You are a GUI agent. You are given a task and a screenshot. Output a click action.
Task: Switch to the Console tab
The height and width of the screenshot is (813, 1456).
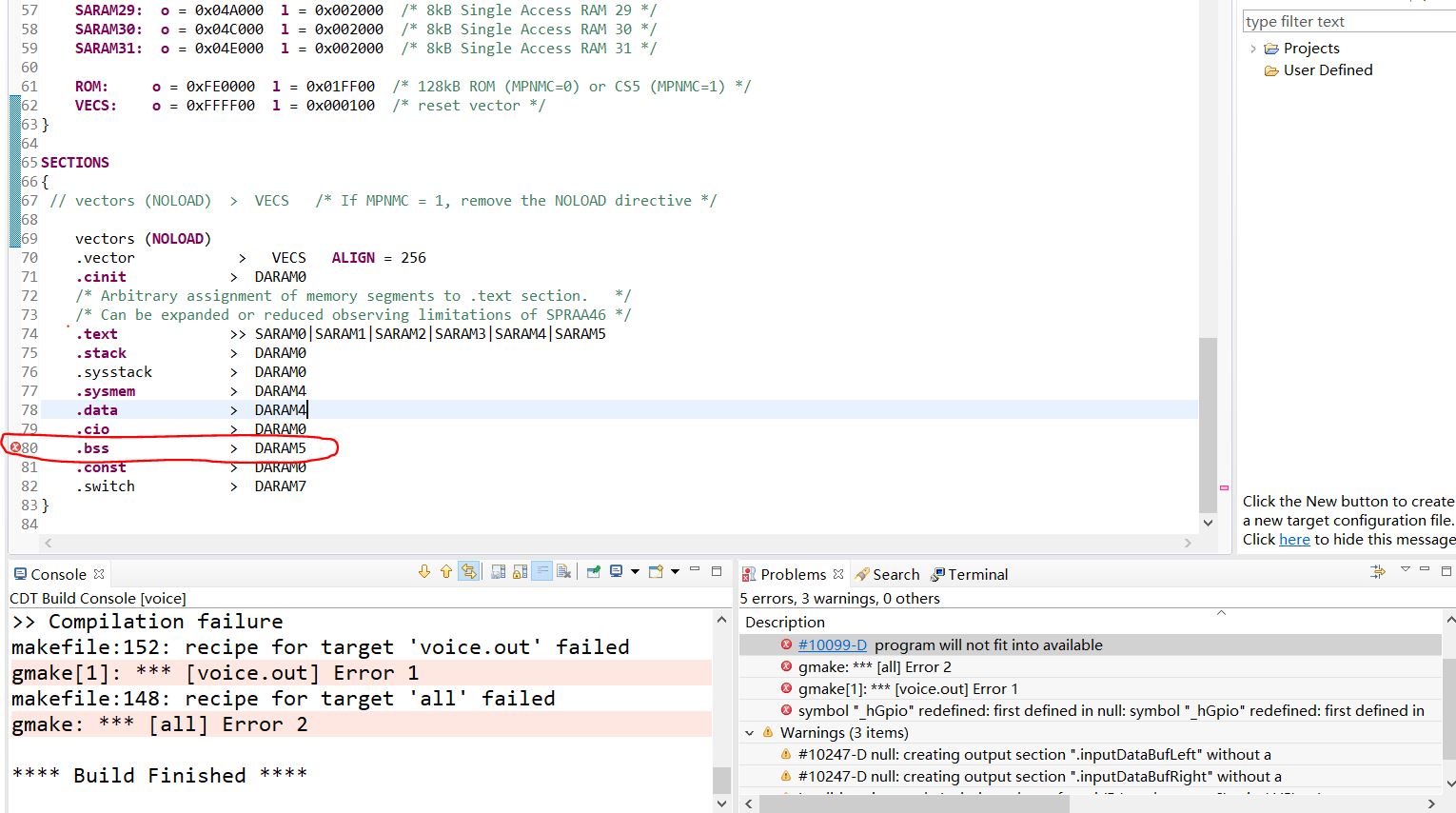[58, 574]
